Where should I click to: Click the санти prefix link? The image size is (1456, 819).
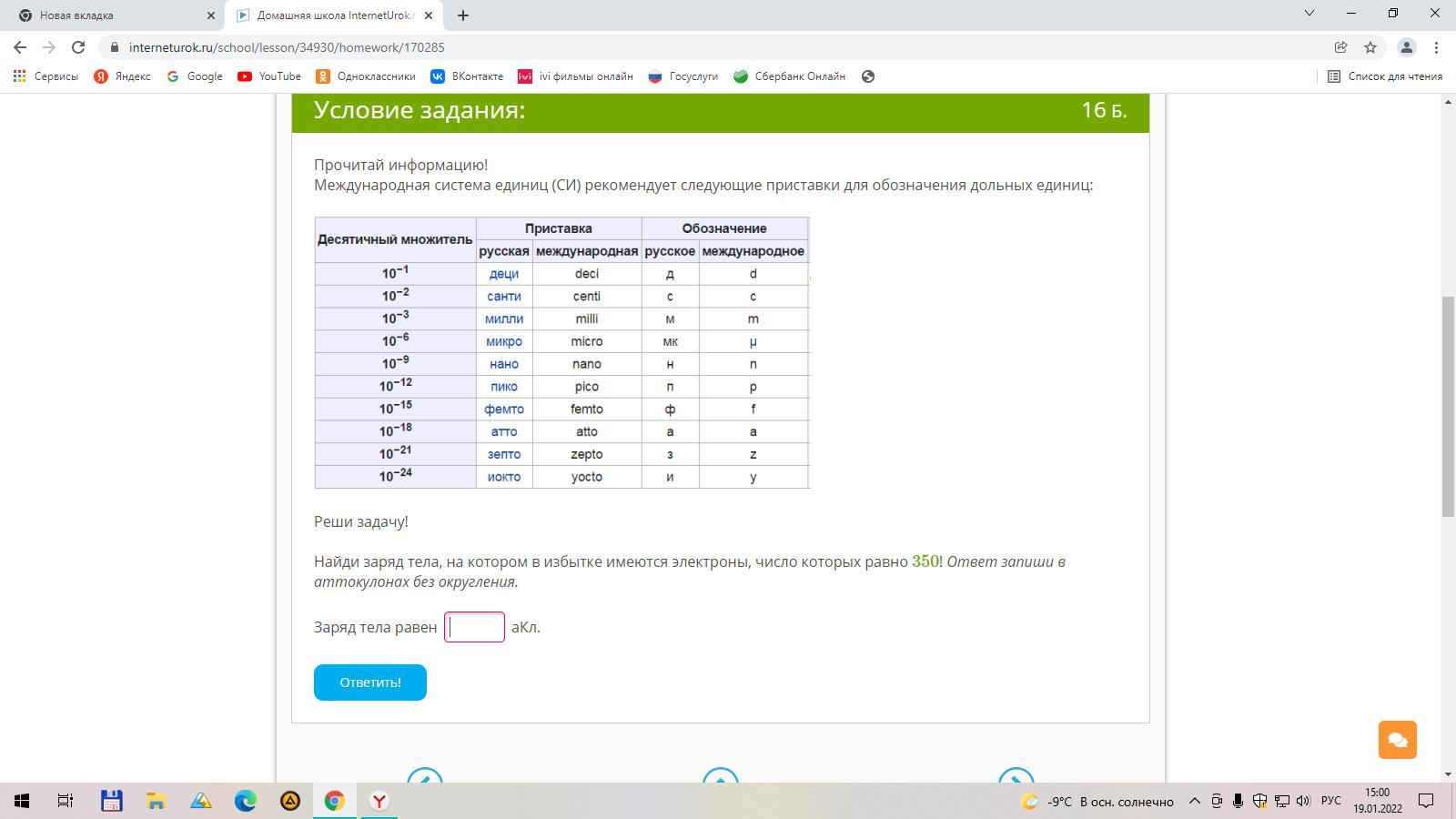[503, 297]
